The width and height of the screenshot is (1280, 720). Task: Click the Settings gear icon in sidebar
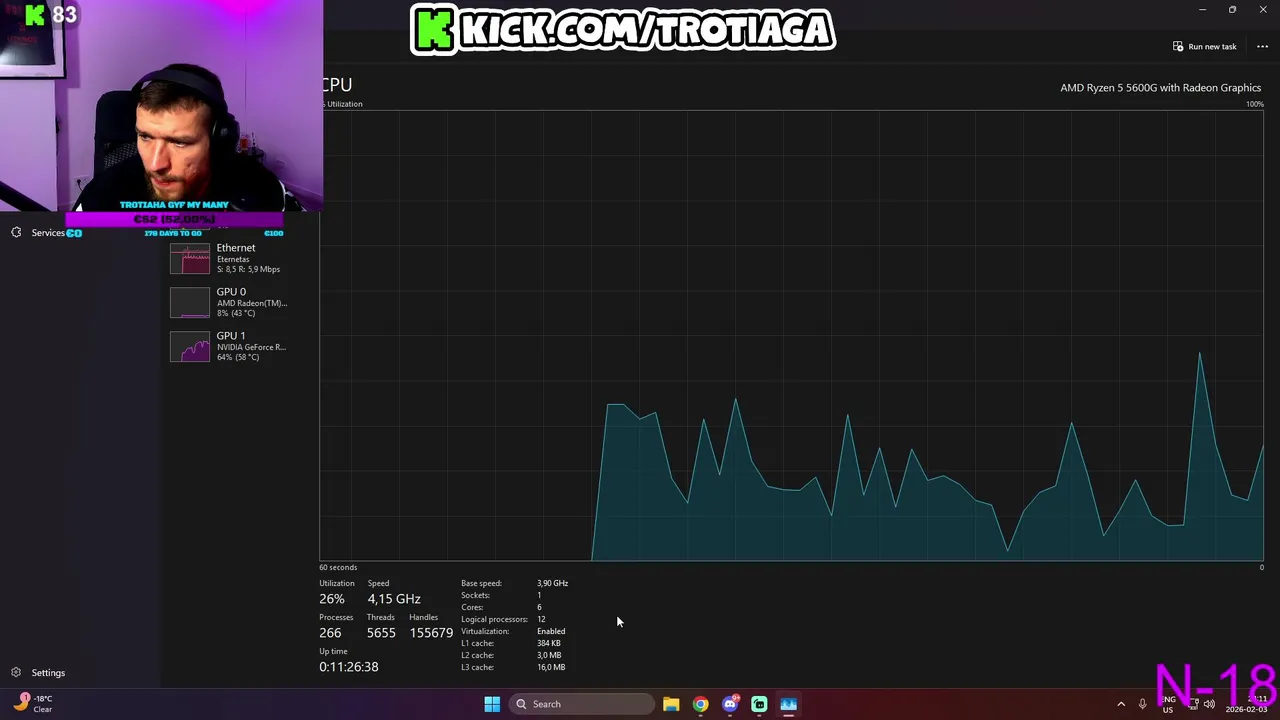click(16, 673)
